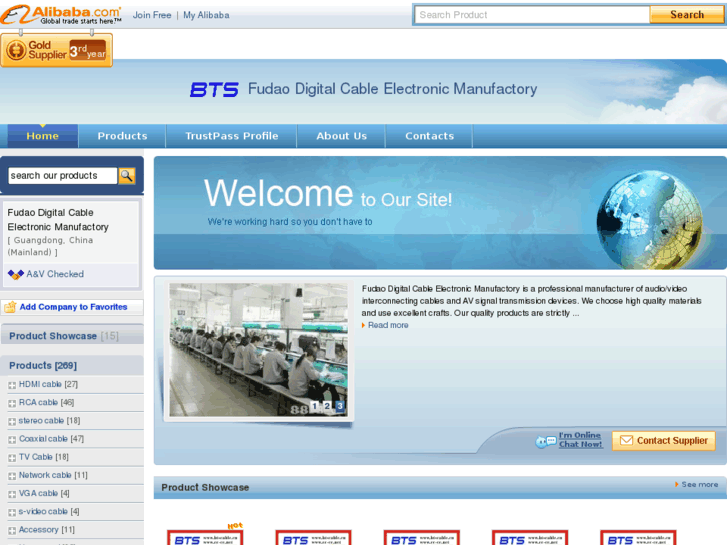Focus the search our products field
The height and width of the screenshot is (545, 727).
[x=63, y=176]
